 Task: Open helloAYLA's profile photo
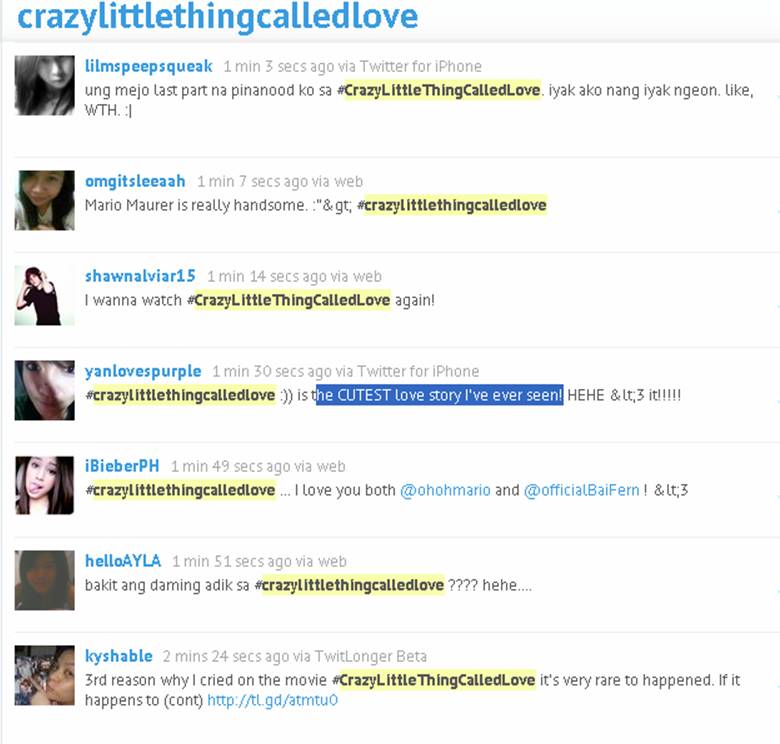point(45,580)
